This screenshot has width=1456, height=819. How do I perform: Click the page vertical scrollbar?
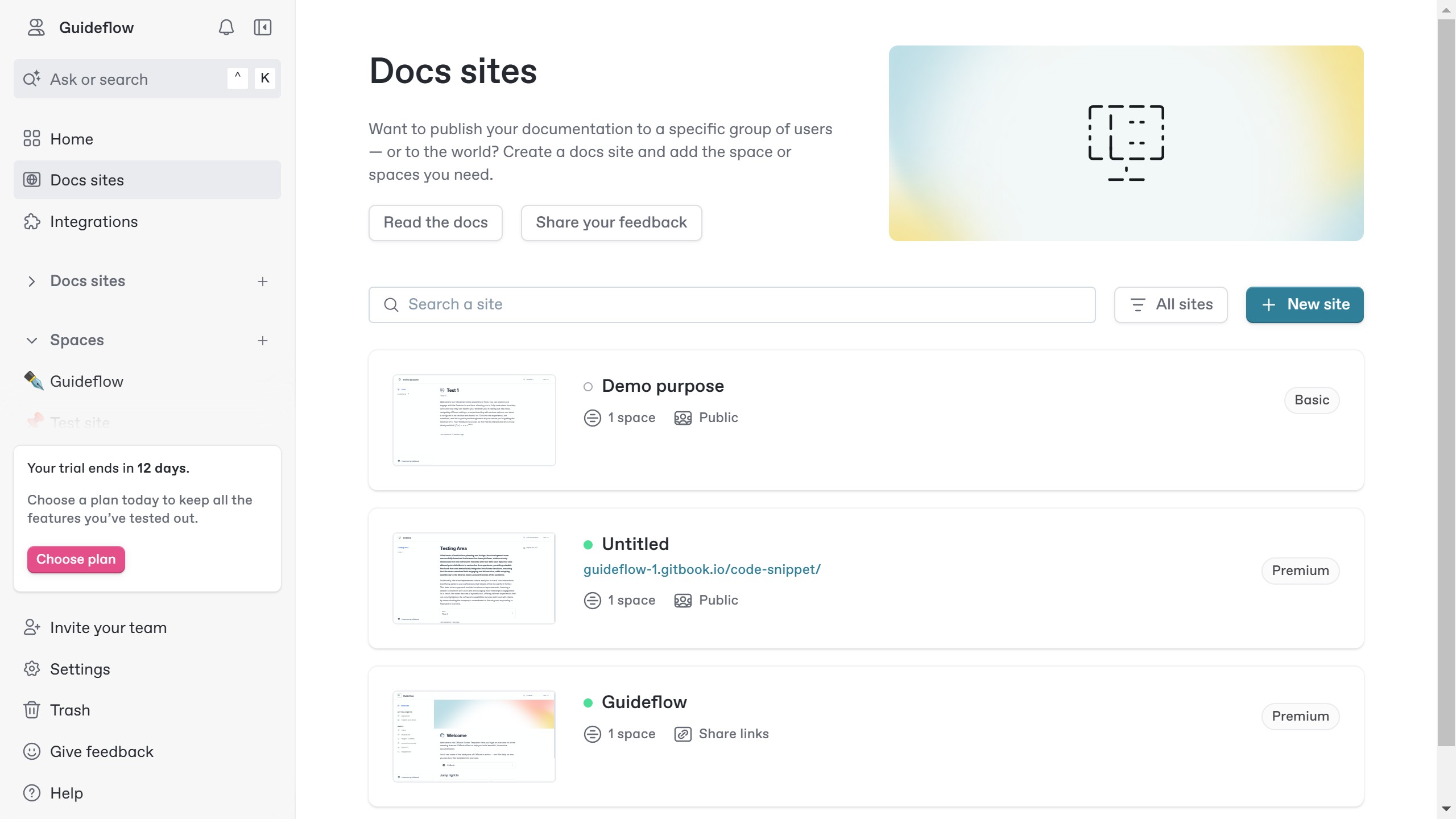pos(1446,382)
